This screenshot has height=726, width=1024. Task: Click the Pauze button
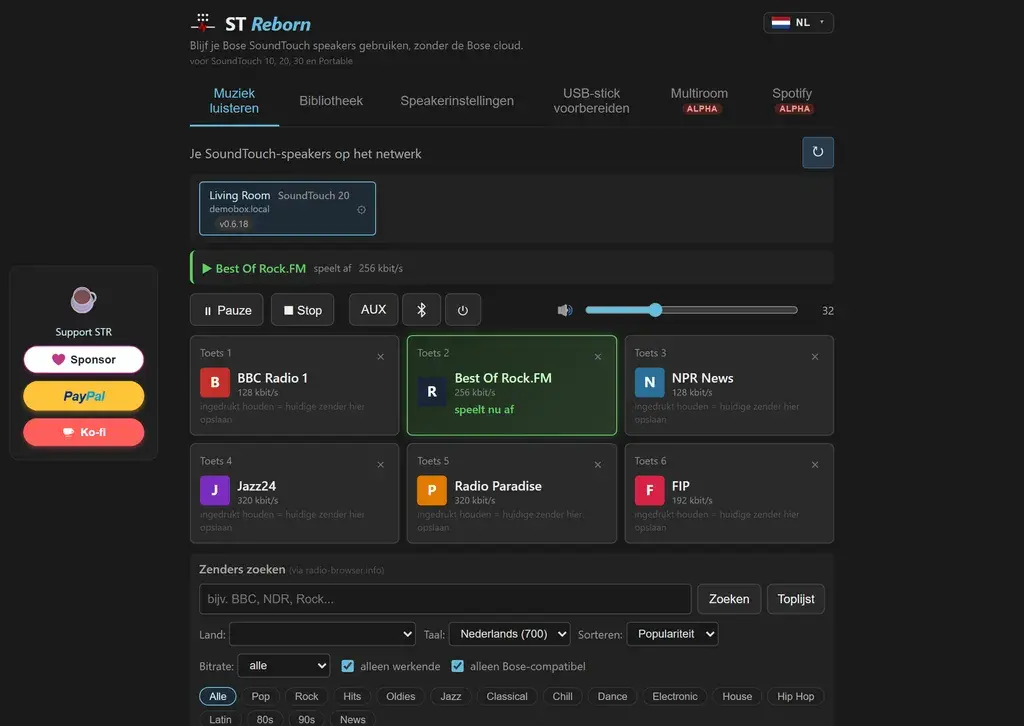click(227, 310)
